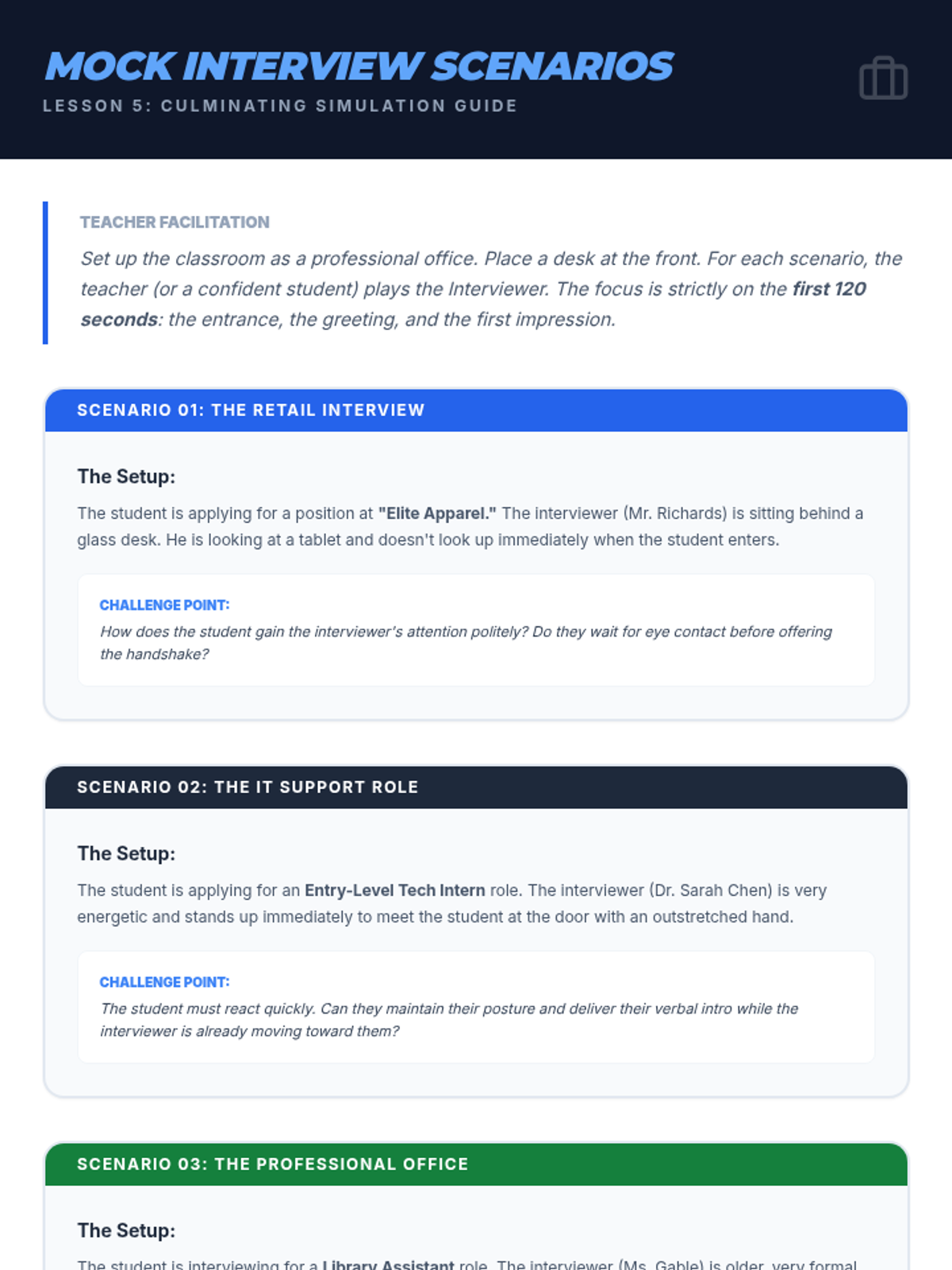Click the Challenge Point label in Scenario 02

pyautogui.click(x=164, y=982)
